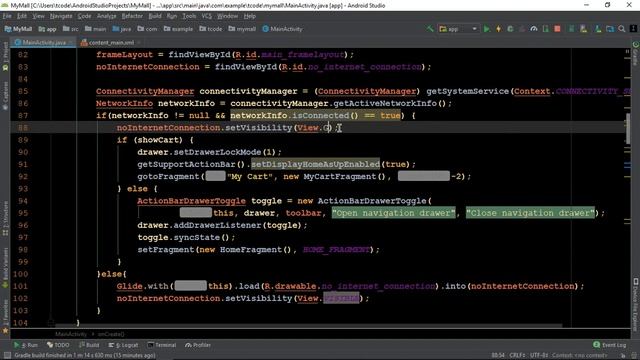
Task: Click the red Stop button icon
Action: [x=557, y=29]
